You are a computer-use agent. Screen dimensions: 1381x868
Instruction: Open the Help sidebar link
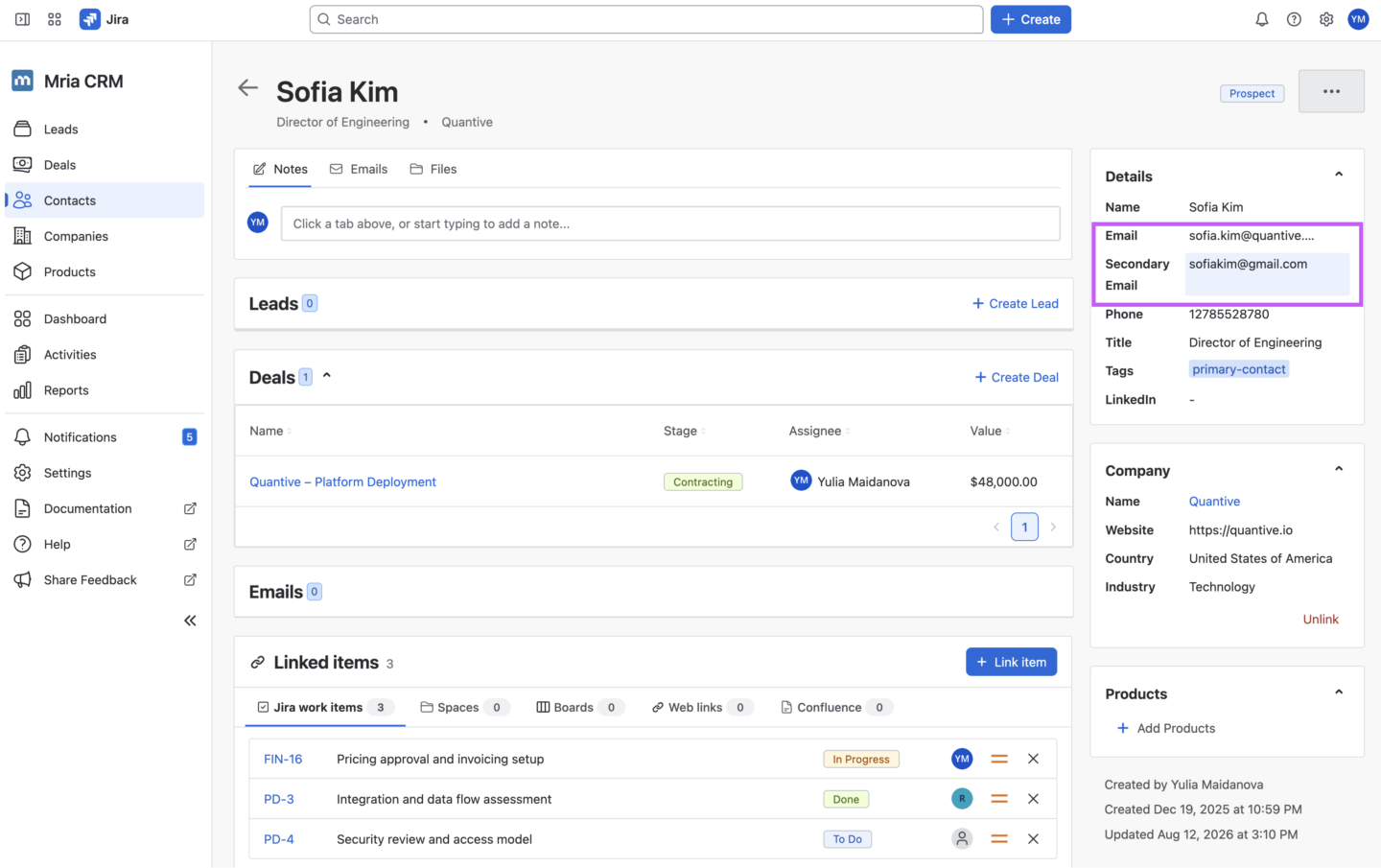pos(105,544)
